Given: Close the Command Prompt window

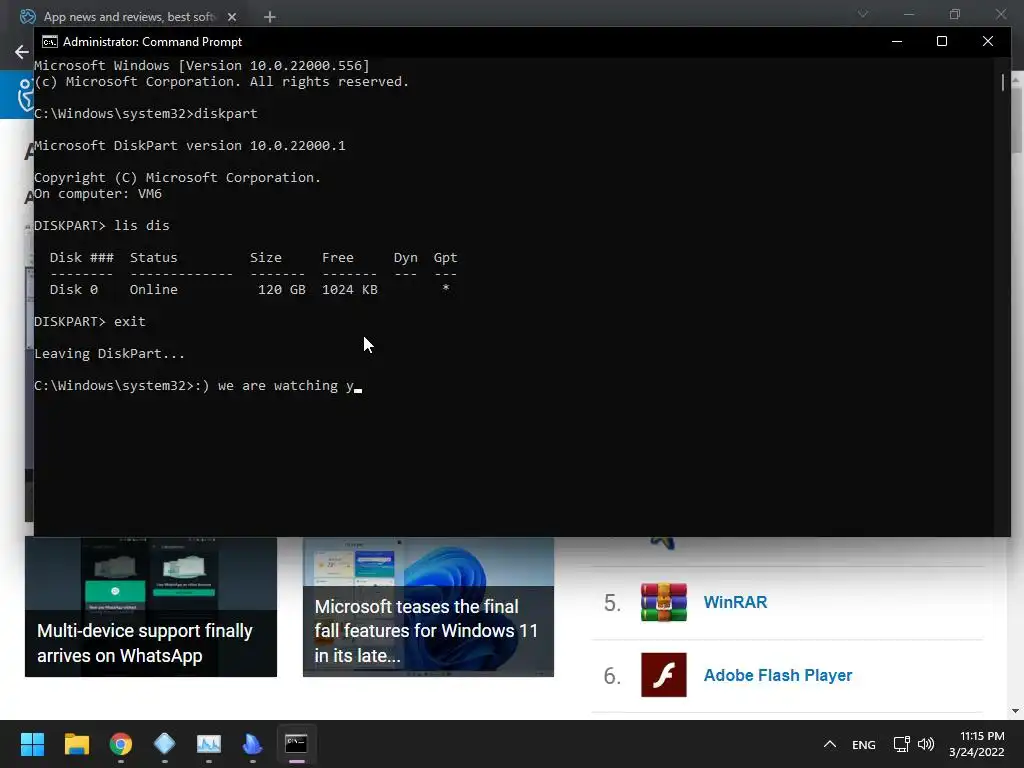Looking at the screenshot, I should [x=987, y=41].
